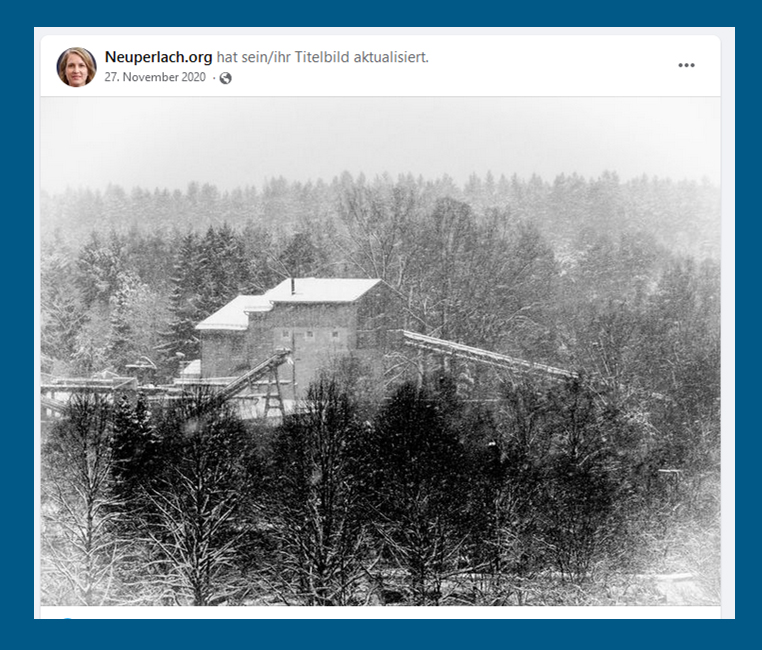Image resolution: width=762 pixels, height=650 pixels.
Task: Open the three-dot post options menu
Action: pos(686,65)
